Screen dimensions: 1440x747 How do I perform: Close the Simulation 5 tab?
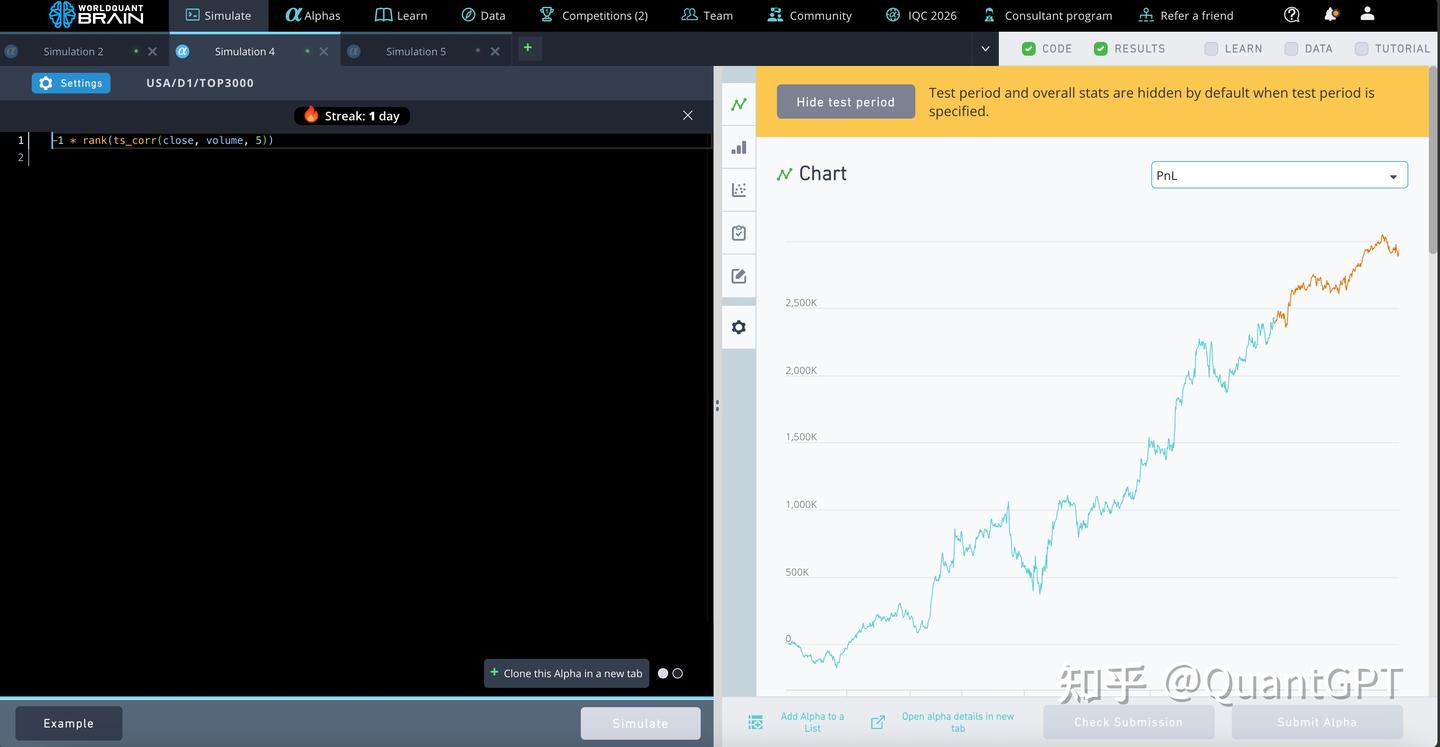pos(495,52)
